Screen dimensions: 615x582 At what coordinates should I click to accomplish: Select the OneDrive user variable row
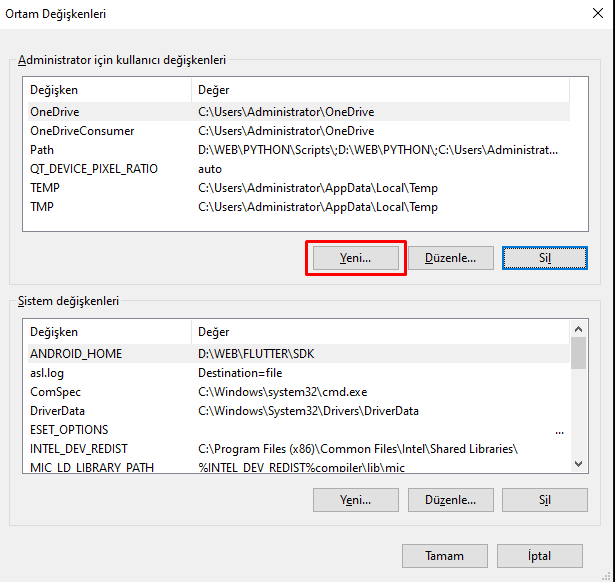(x=55, y=112)
